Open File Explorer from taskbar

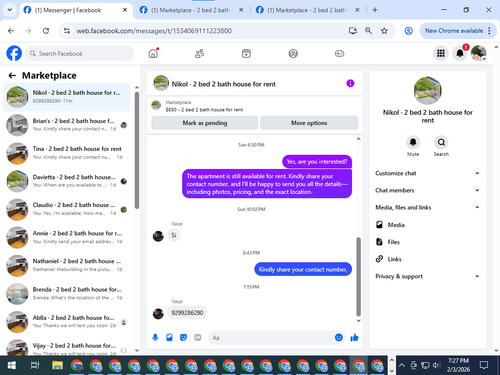57,365
